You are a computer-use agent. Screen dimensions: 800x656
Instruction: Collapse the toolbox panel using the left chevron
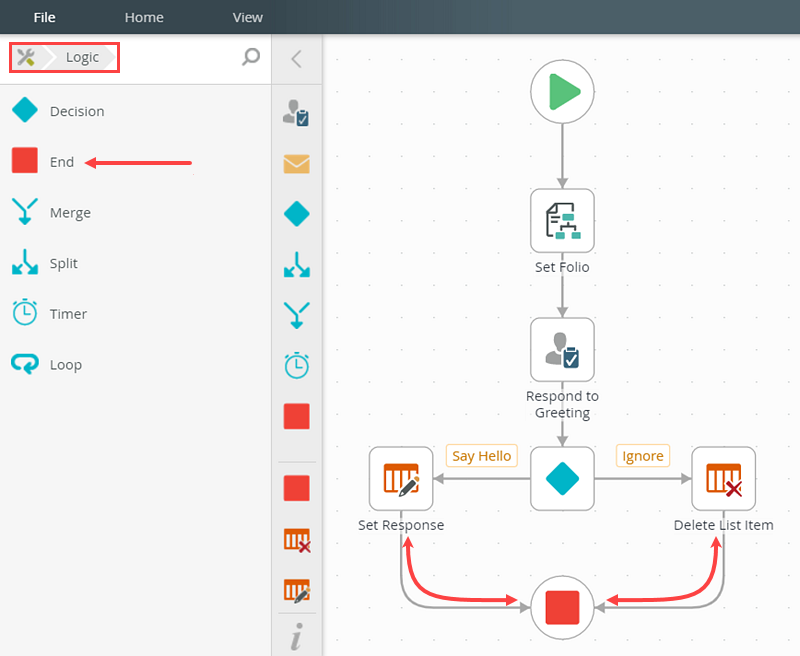297,58
